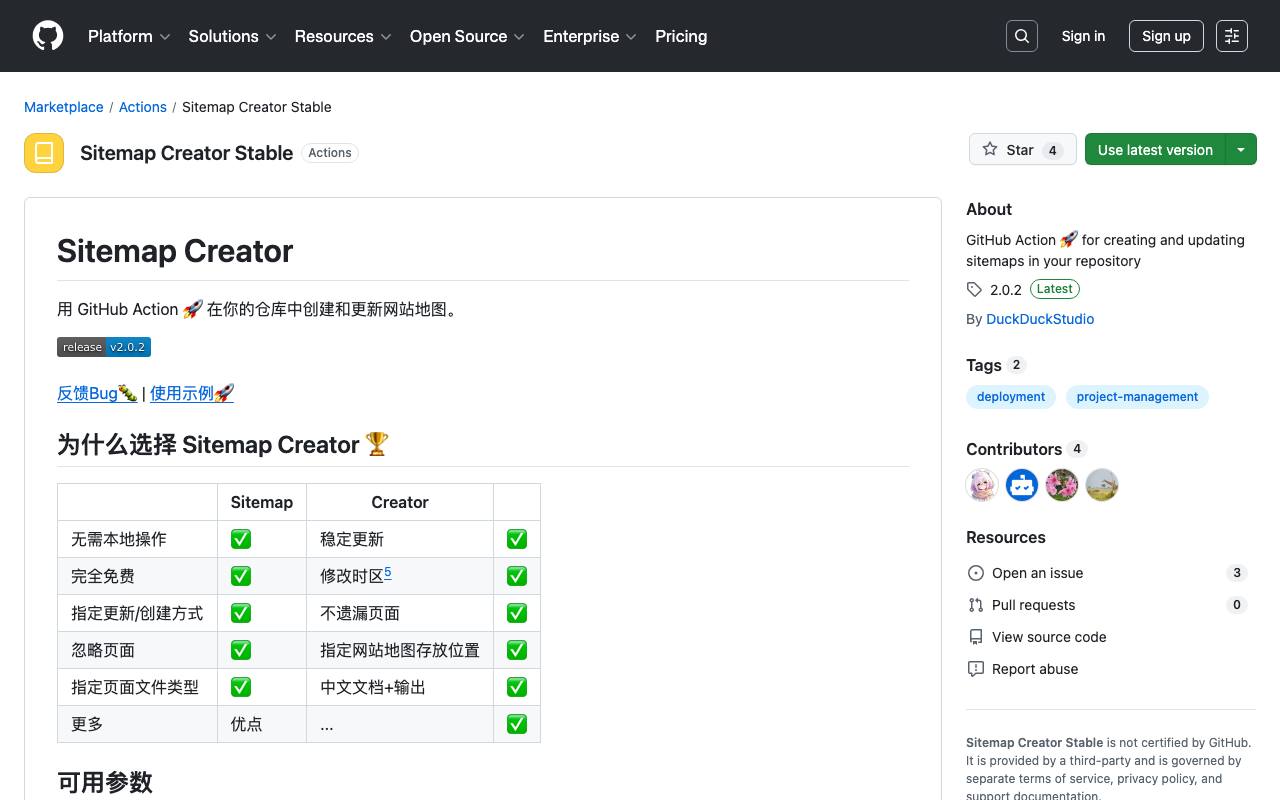This screenshot has width=1280, height=800.
Task: Click the 中文文档+输出 table cell
Action: (x=400, y=687)
